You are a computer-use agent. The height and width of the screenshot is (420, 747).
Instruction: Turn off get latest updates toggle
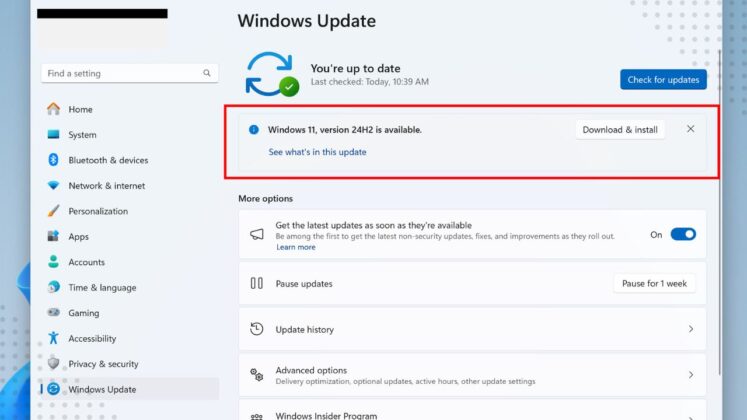pos(683,234)
